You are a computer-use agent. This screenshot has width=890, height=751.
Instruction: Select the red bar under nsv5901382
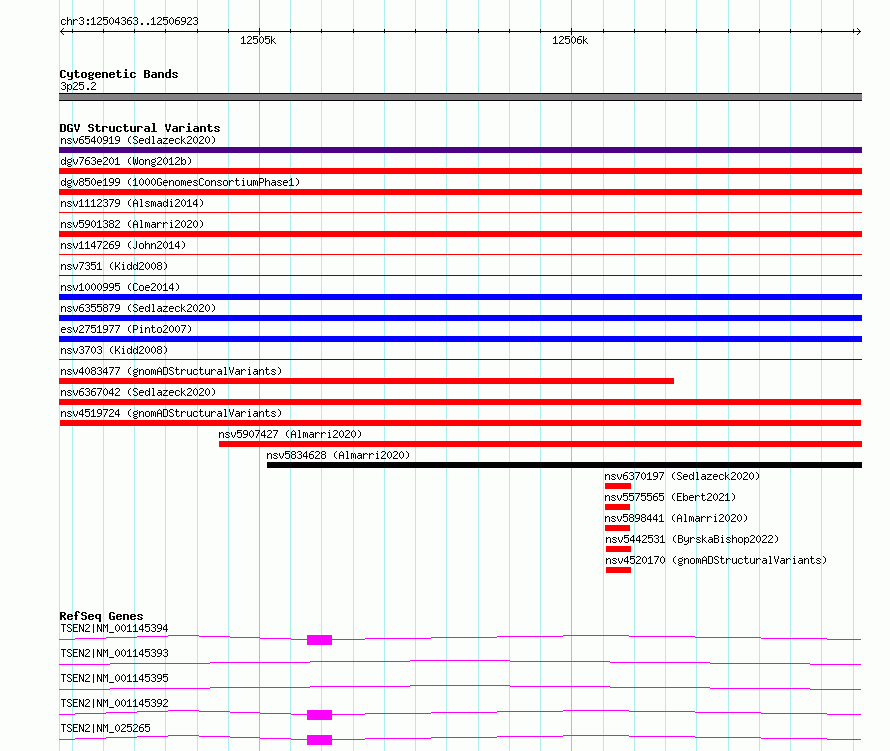[460, 234]
